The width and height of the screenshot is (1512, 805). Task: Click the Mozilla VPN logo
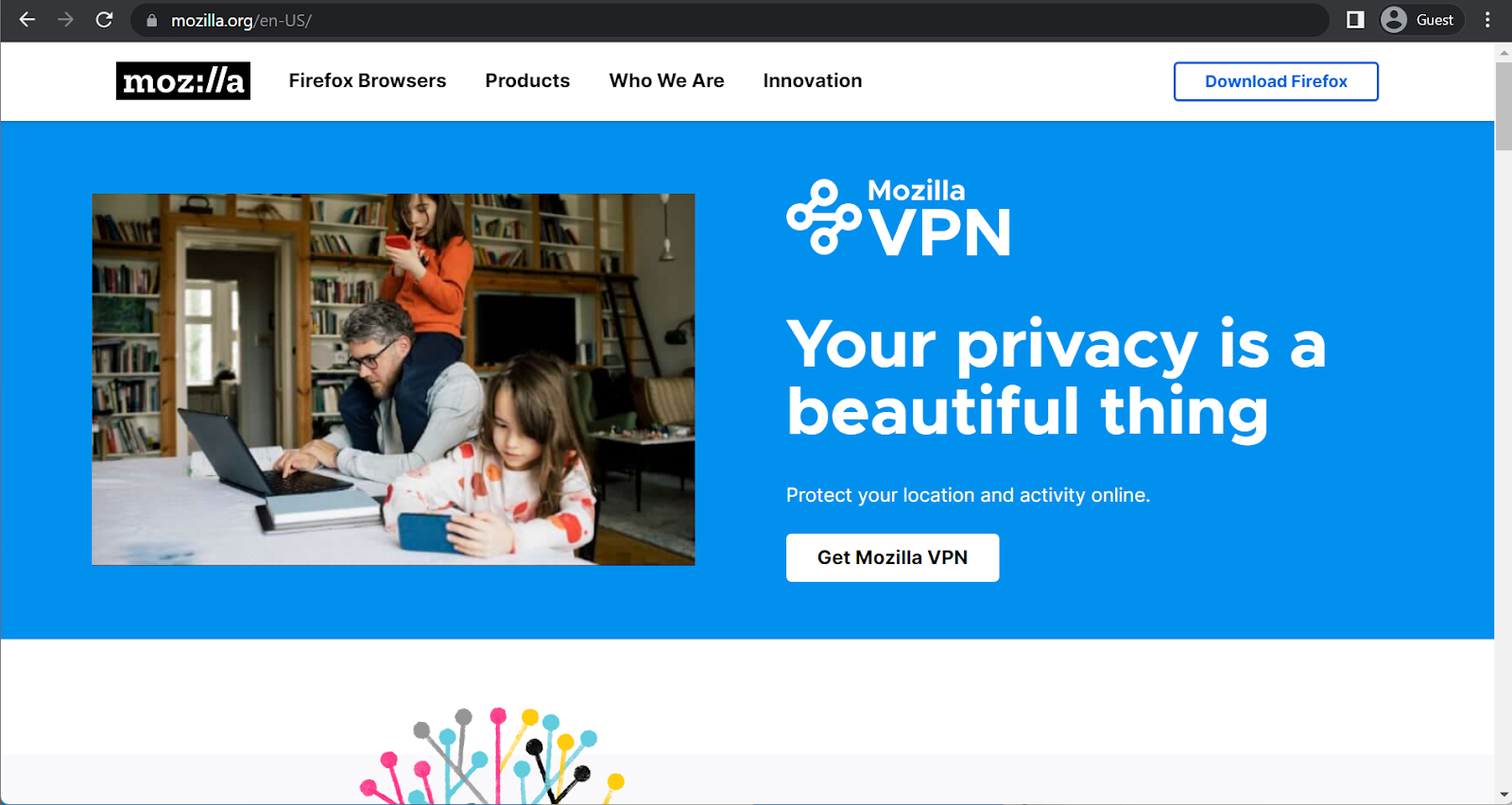point(899,218)
